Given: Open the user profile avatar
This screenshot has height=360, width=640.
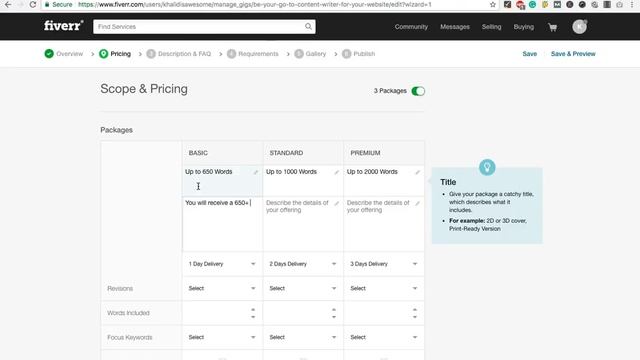Looking at the screenshot, I should coord(579,27).
